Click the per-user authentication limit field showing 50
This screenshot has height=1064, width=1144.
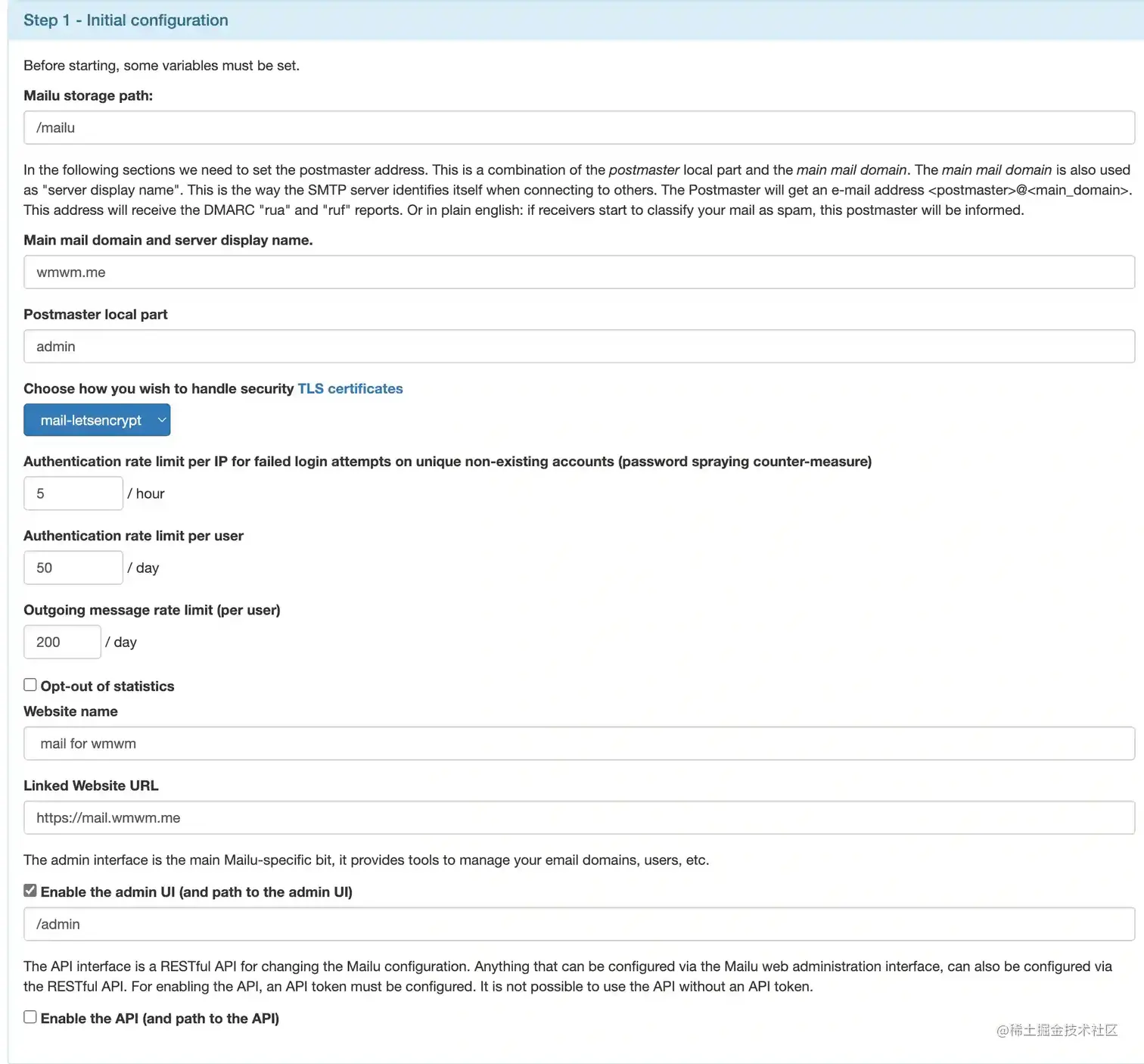tap(73, 568)
